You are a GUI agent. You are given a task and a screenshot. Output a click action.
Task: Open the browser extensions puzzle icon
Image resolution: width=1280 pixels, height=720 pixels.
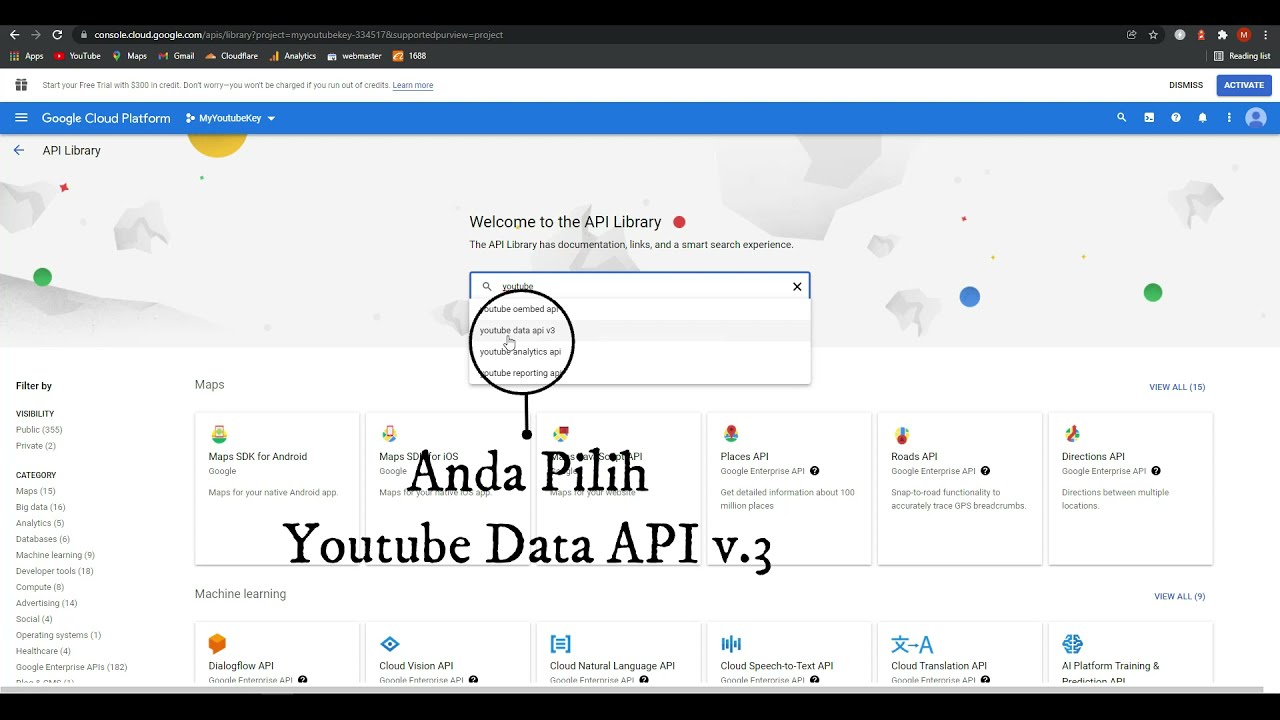coord(1222,34)
